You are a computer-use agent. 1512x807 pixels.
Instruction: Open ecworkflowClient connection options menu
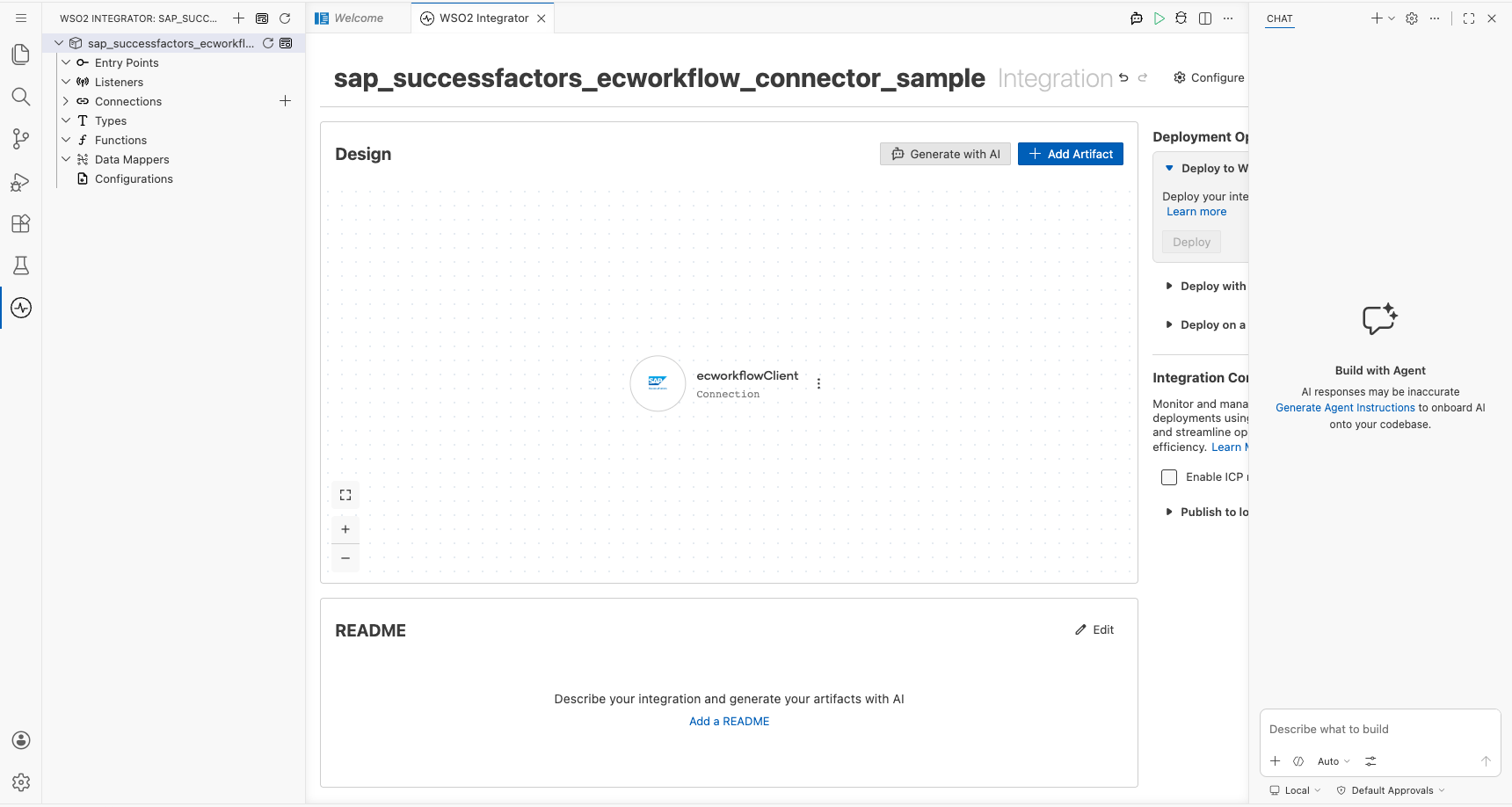[x=818, y=384]
